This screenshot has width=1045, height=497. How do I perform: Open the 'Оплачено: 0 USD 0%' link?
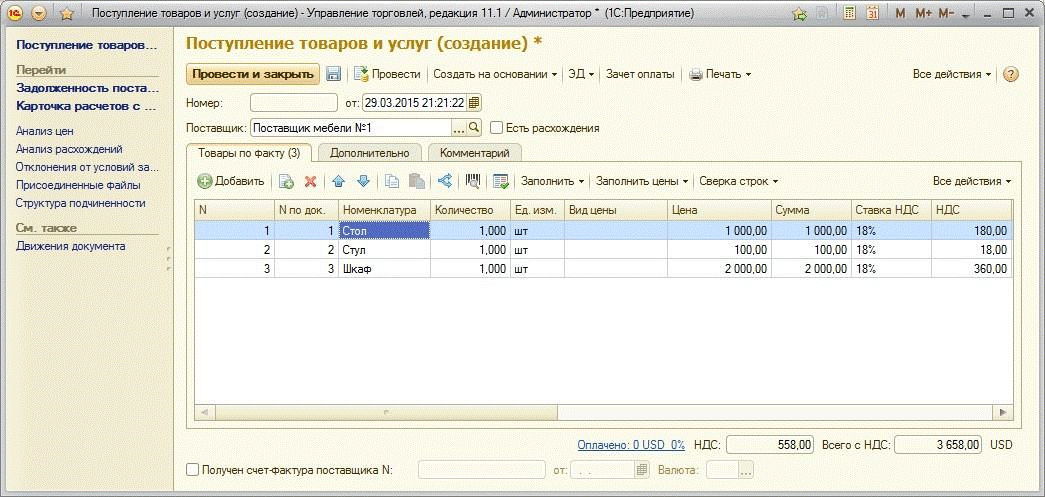point(630,444)
